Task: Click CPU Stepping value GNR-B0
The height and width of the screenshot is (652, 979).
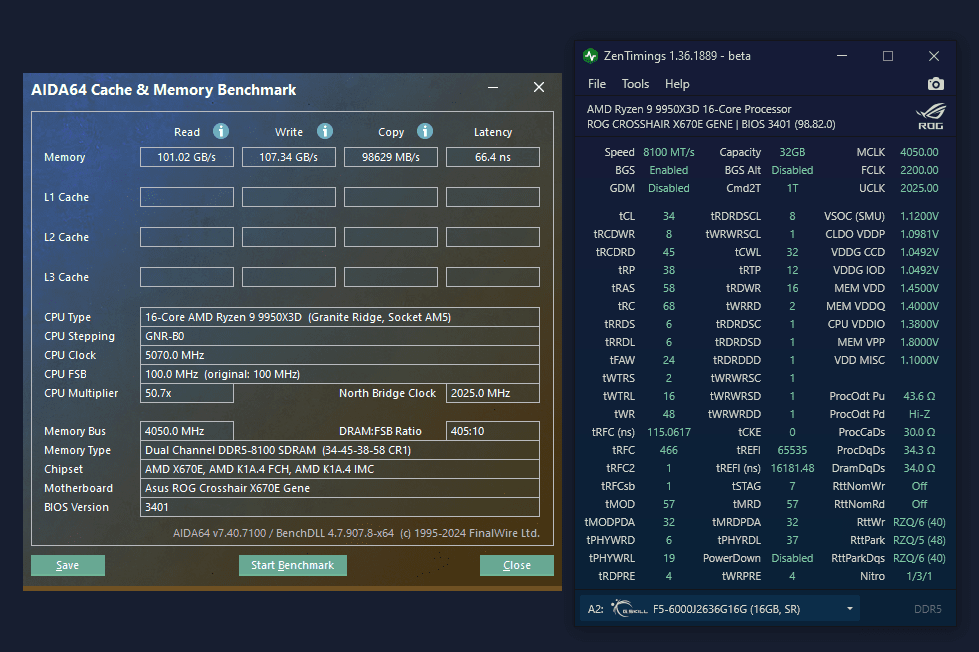Action: [340, 336]
